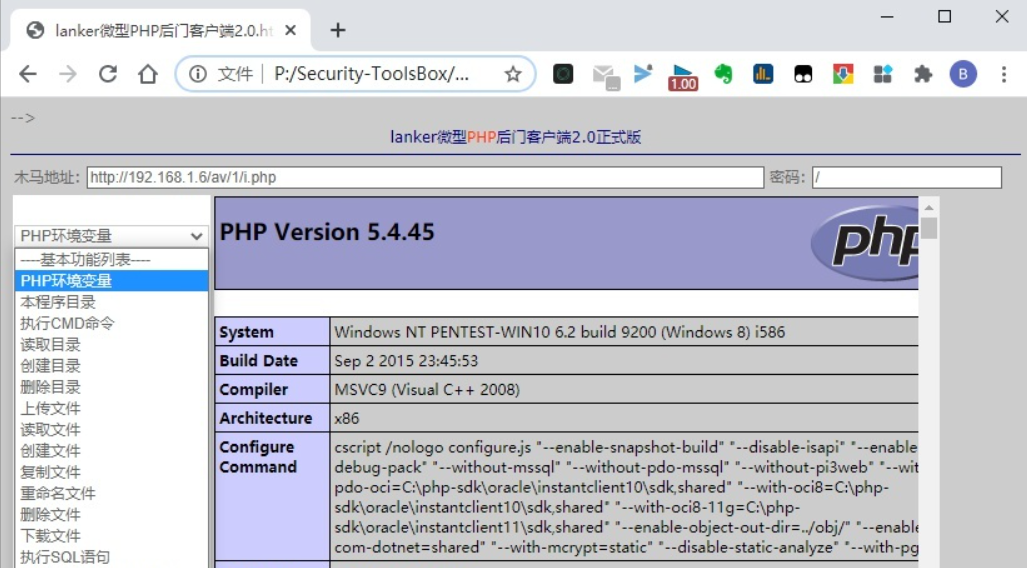Select 读取文件 from the list
The image size is (1027, 568).
click(x=111, y=430)
